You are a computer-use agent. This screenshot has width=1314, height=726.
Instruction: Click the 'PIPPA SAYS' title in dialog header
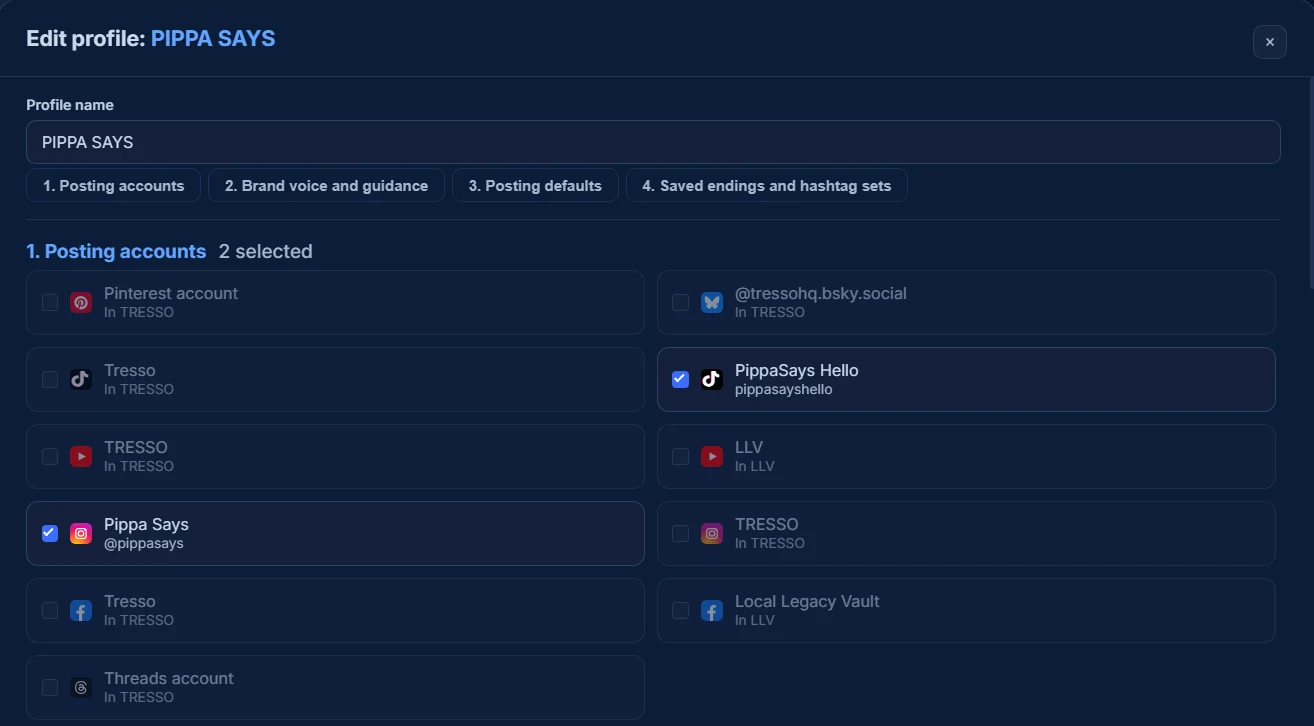(x=213, y=39)
